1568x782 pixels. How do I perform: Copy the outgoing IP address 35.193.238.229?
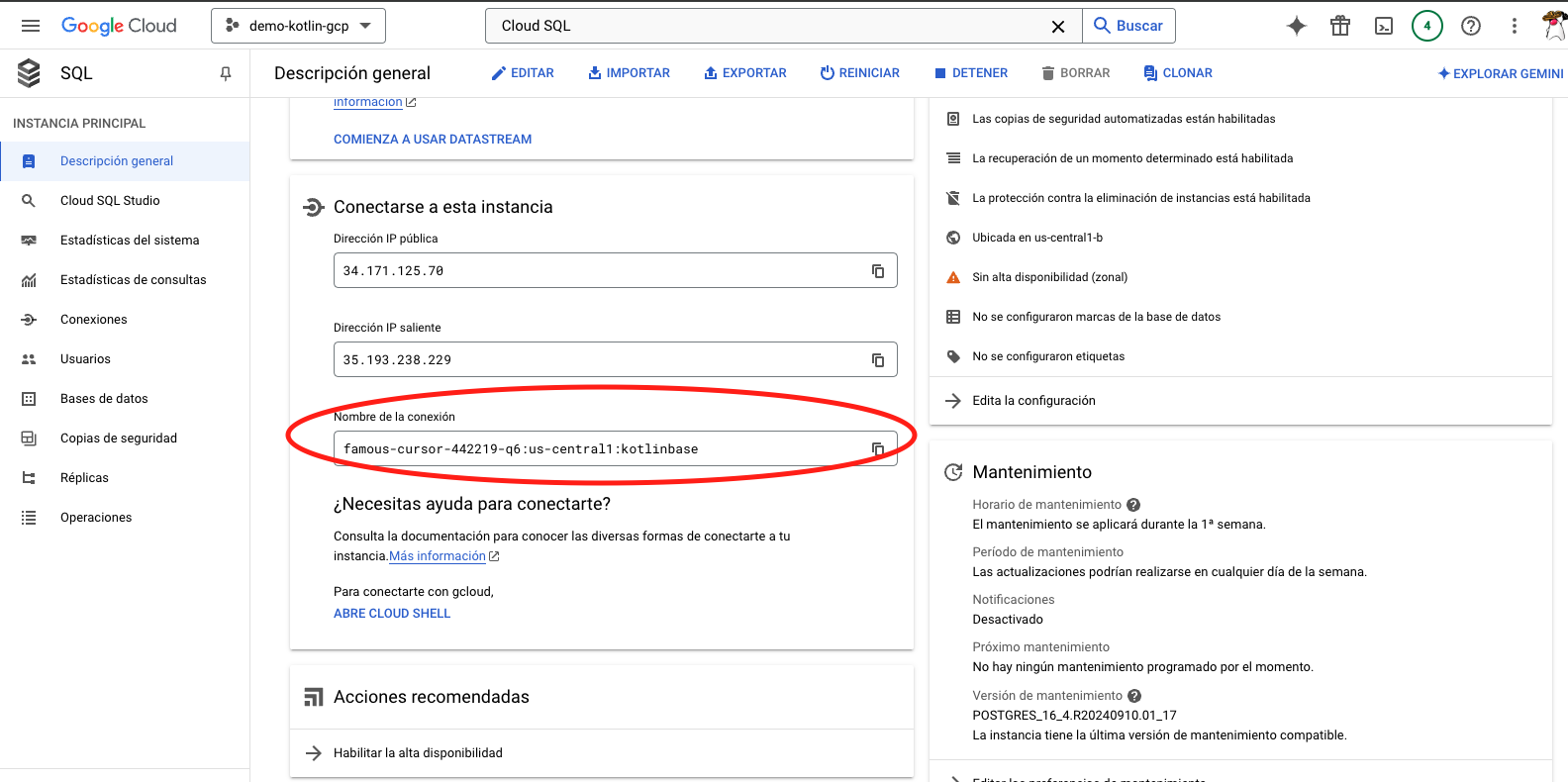coord(877,360)
